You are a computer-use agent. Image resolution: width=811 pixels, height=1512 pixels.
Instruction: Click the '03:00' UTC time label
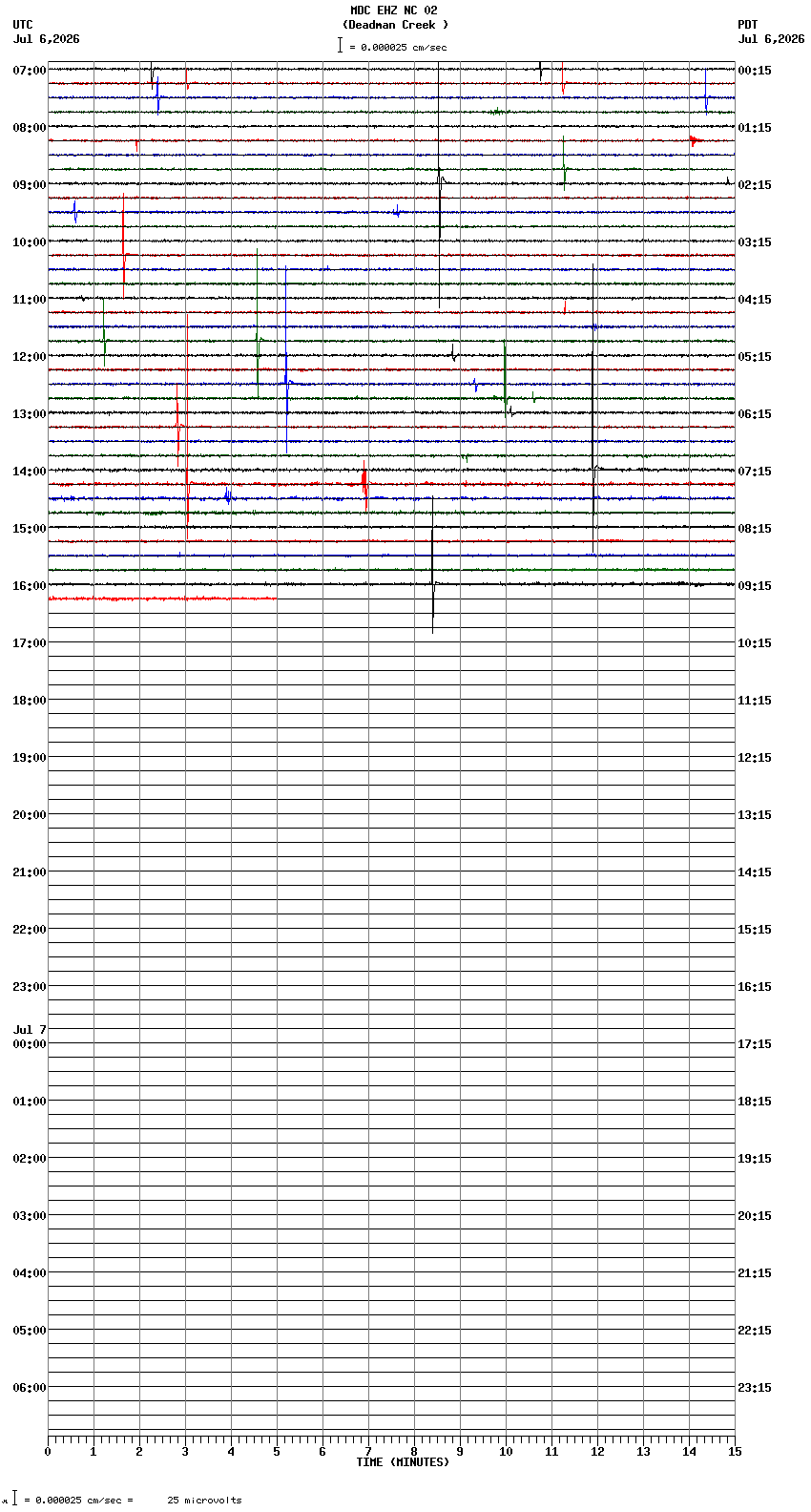pyautogui.click(x=30, y=1216)
